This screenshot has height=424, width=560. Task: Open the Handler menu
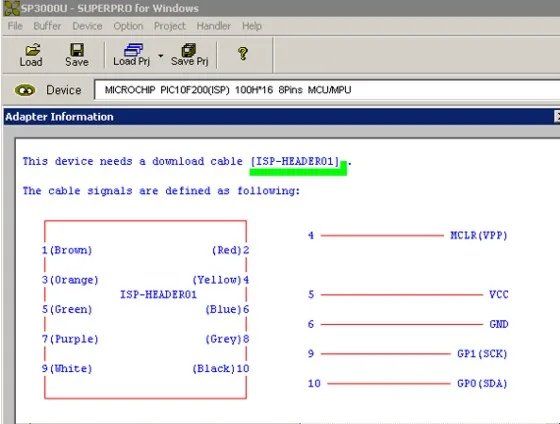[x=214, y=26]
